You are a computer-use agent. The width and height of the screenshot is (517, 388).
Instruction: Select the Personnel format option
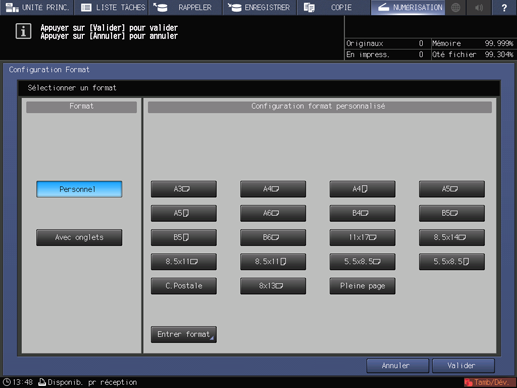coord(79,189)
